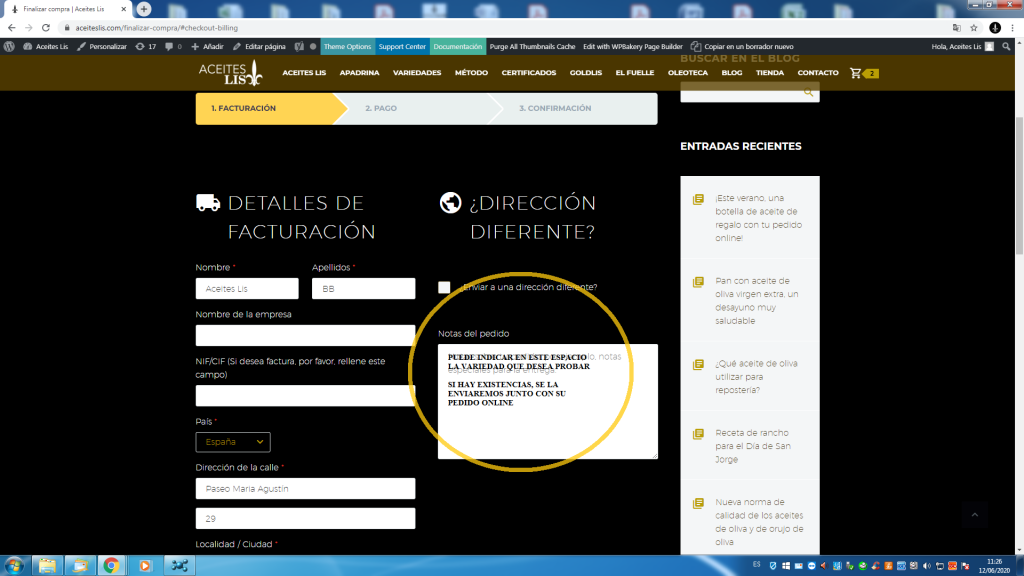Switch to the '2. Pago' checkout step

pyautogui.click(x=381, y=108)
